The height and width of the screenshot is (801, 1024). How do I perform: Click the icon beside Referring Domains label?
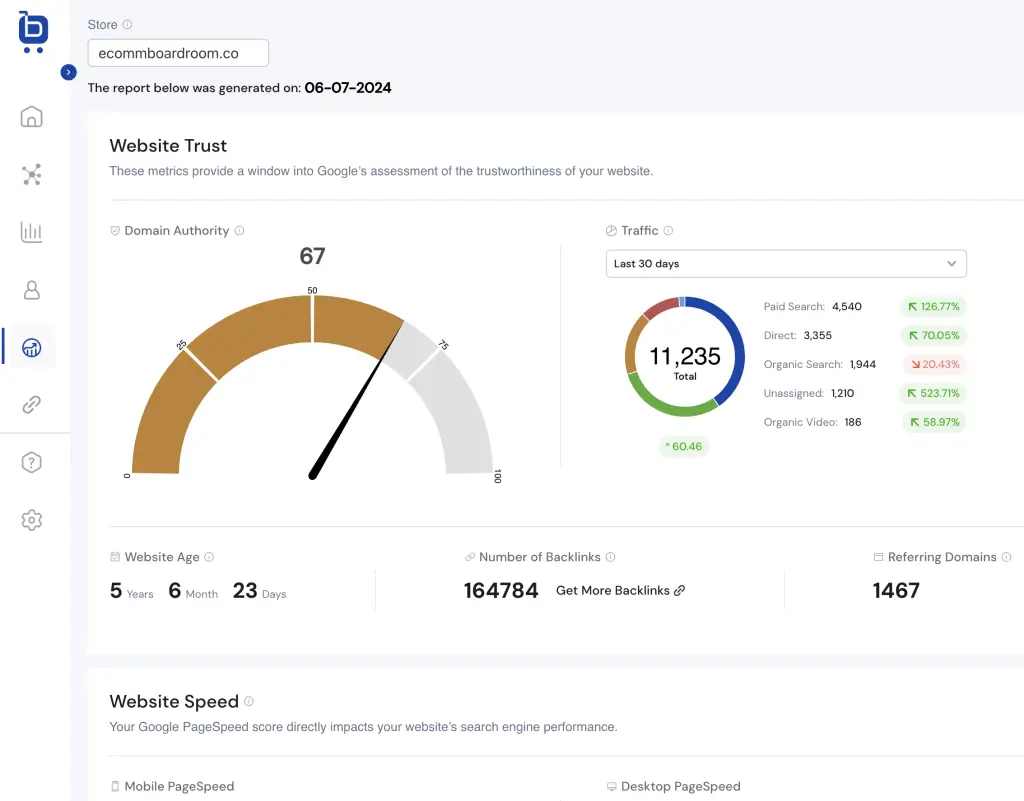pyautogui.click(x=878, y=557)
